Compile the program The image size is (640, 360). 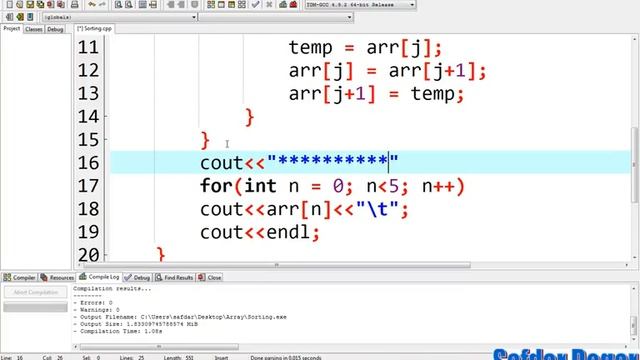(x=211, y=4)
